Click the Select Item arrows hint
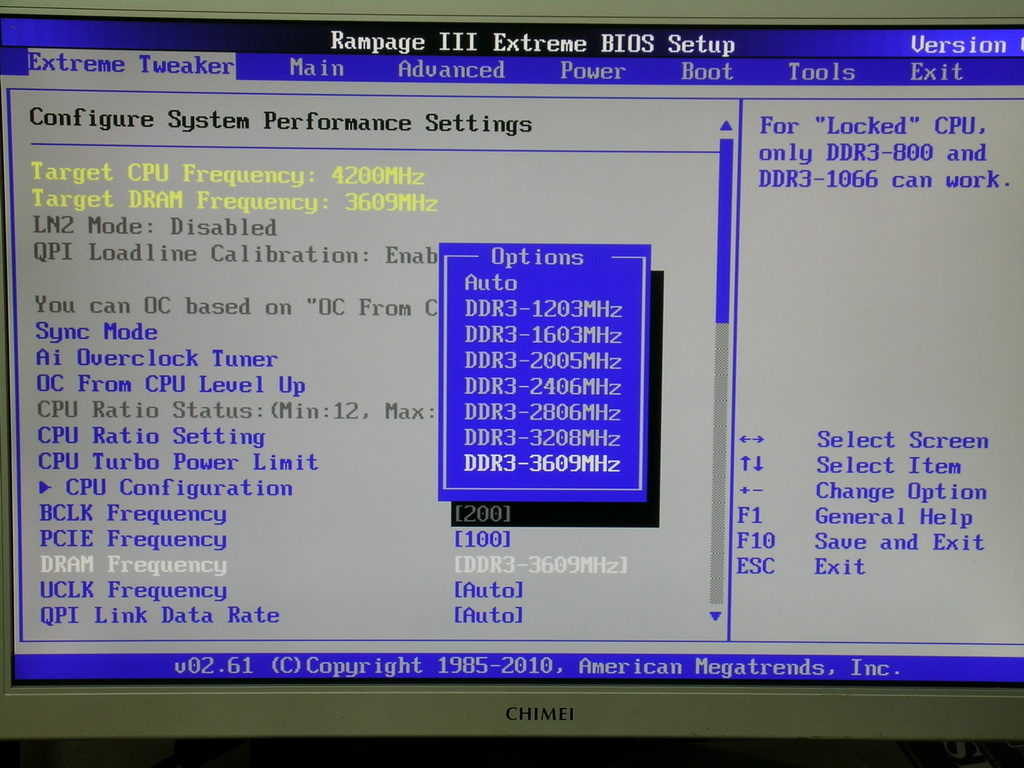The width and height of the screenshot is (1024, 768). click(x=850, y=466)
